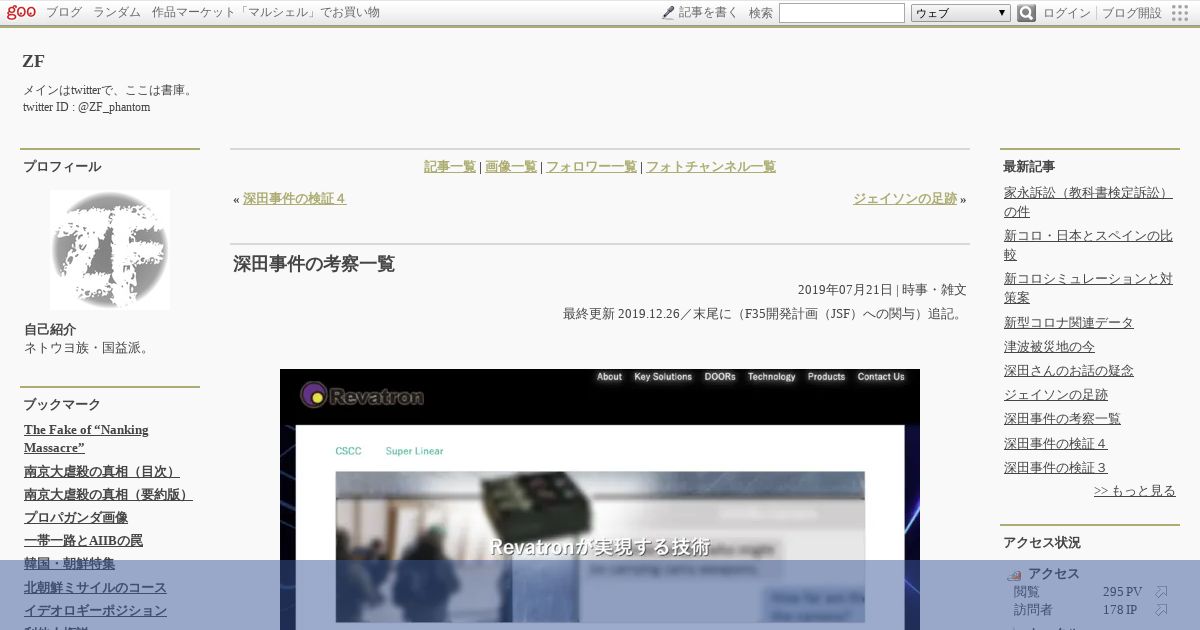Open the 記事一覧 tab link
Screen dimensions: 1200x630
(x=450, y=167)
